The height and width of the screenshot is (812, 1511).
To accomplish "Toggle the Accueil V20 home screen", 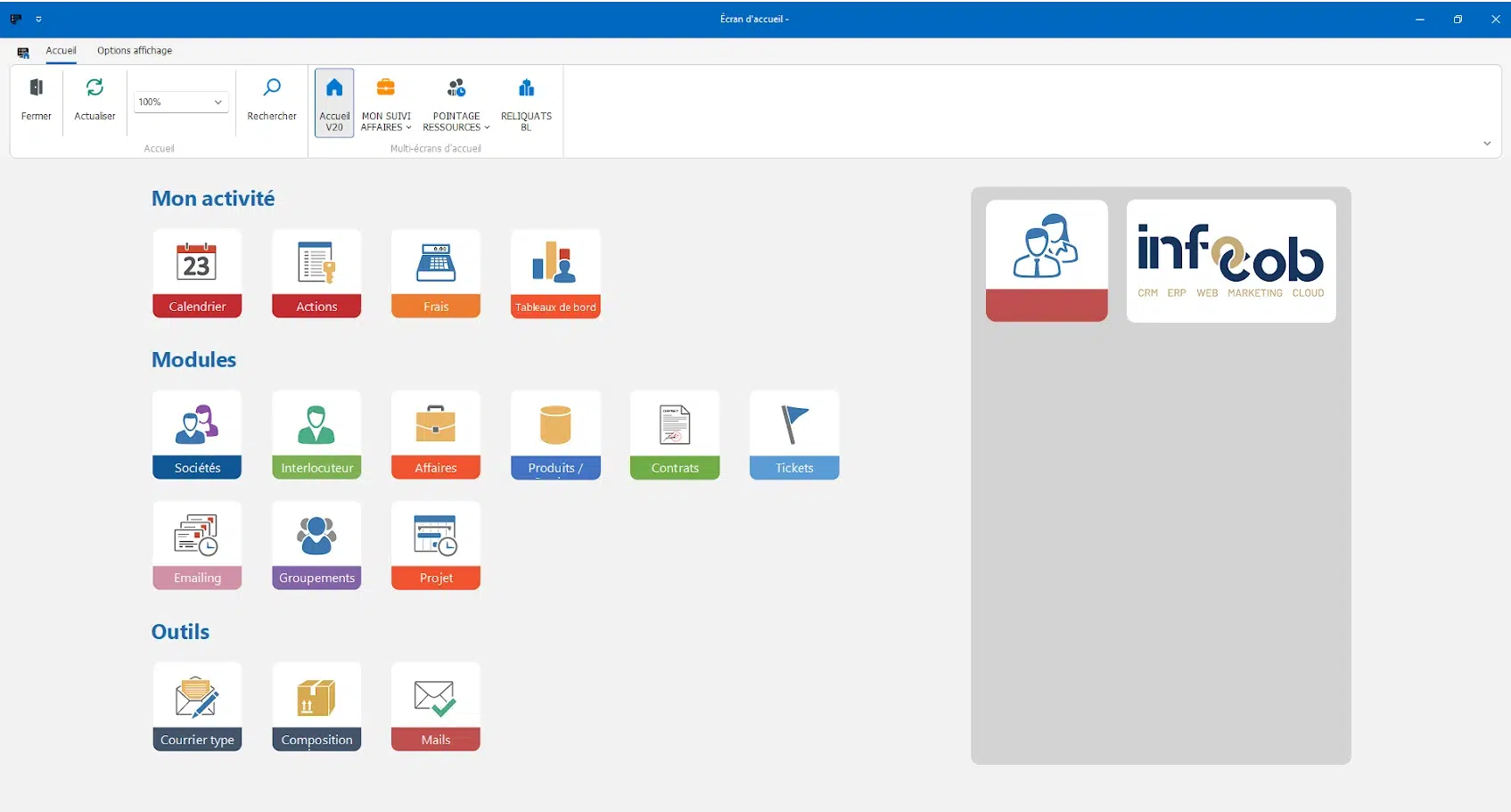I will (334, 103).
